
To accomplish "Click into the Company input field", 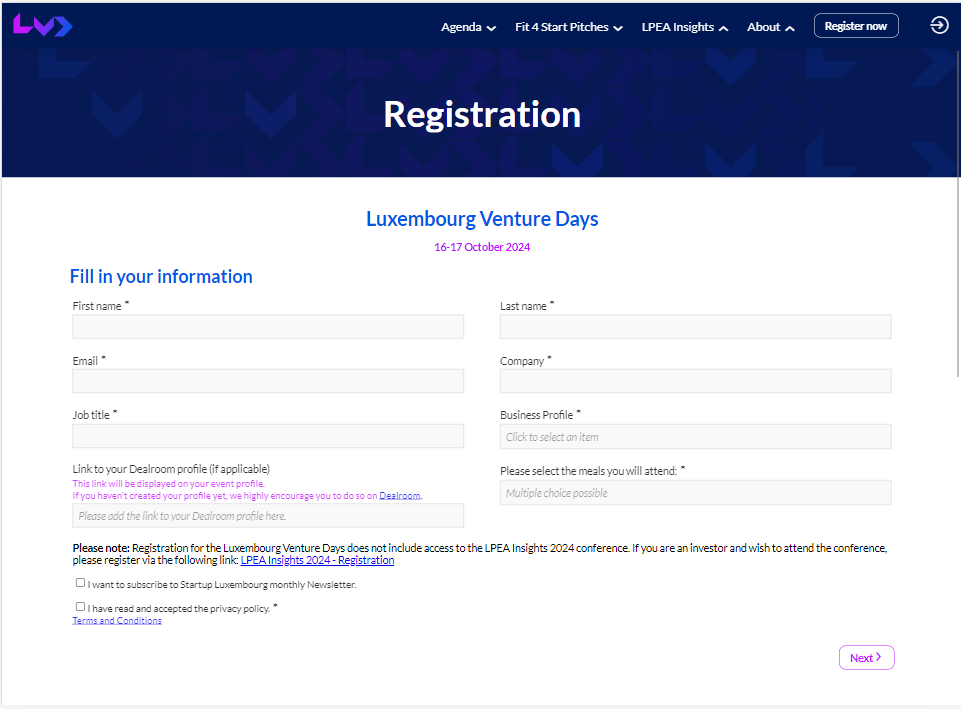I will (x=696, y=381).
